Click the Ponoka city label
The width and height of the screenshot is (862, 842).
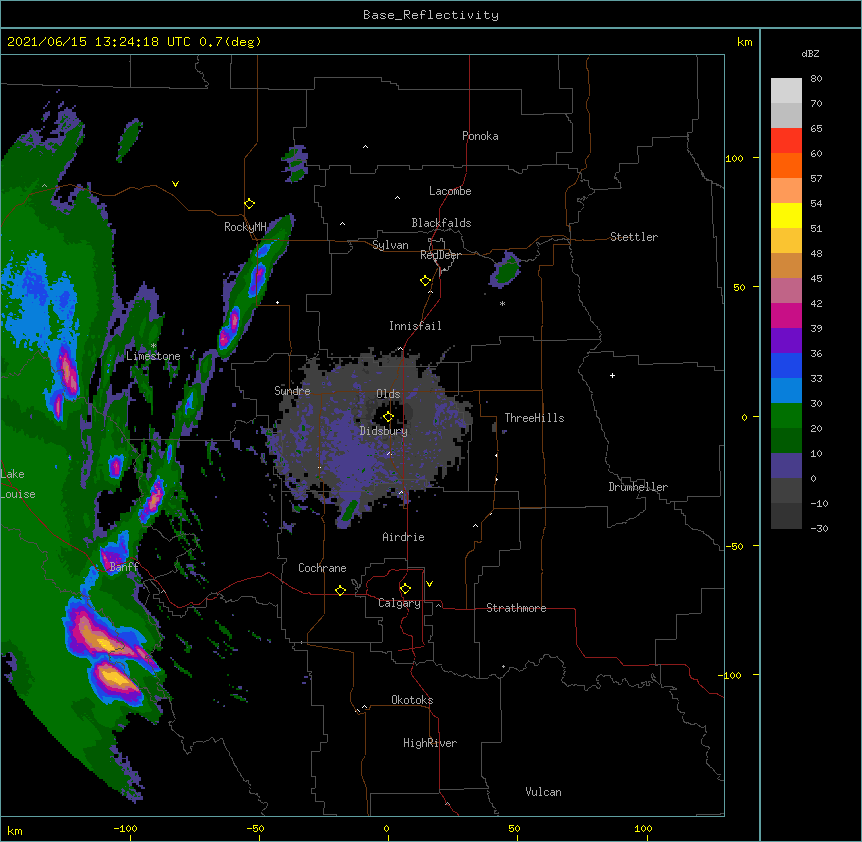pyautogui.click(x=480, y=136)
